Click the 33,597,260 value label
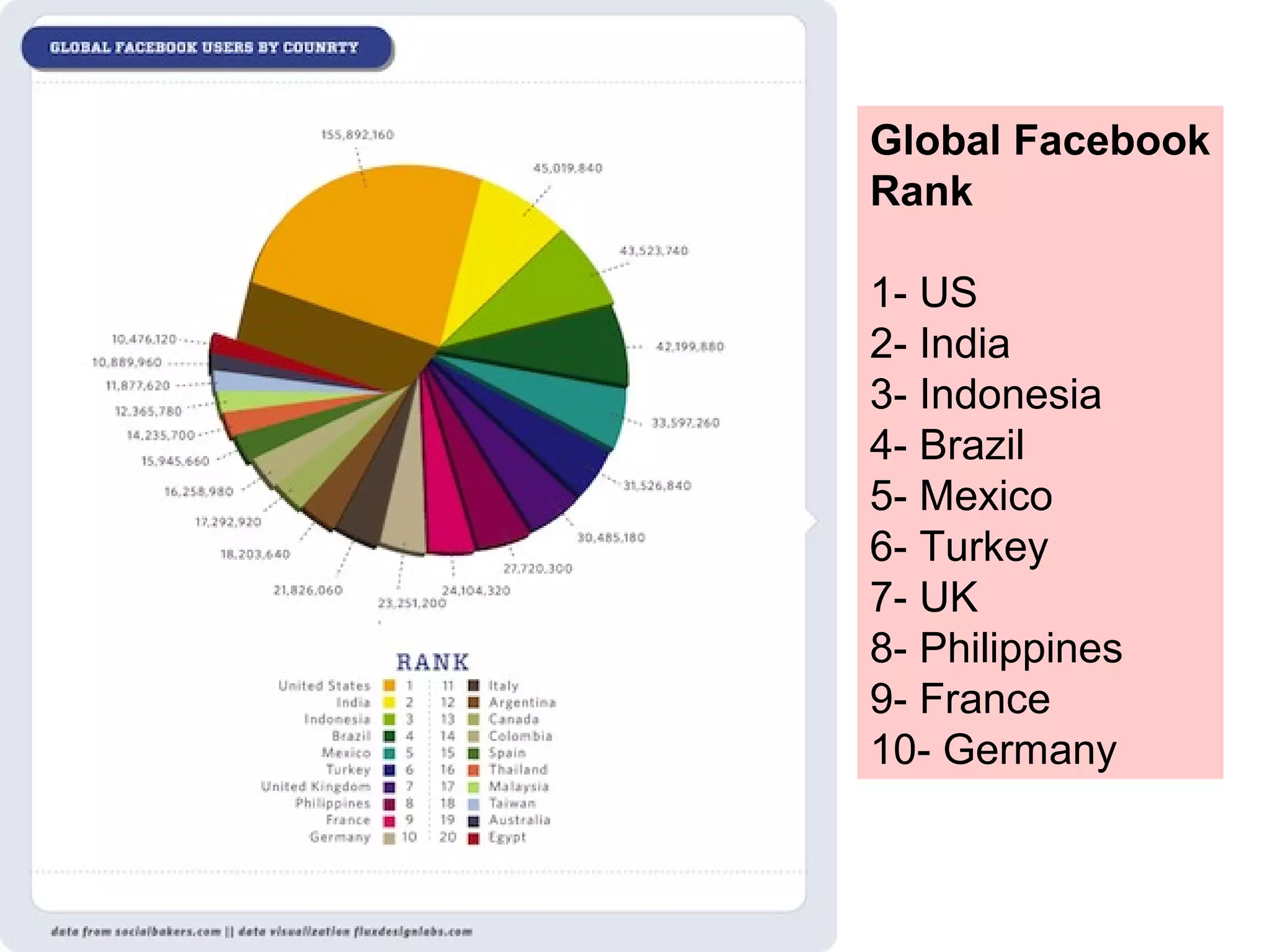 click(x=685, y=423)
